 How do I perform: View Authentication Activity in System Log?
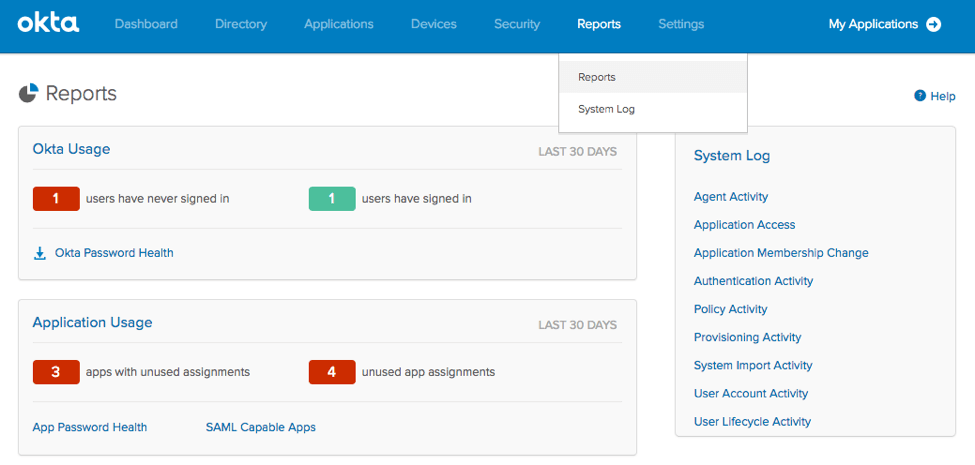pyautogui.click(x=753, y=281)
